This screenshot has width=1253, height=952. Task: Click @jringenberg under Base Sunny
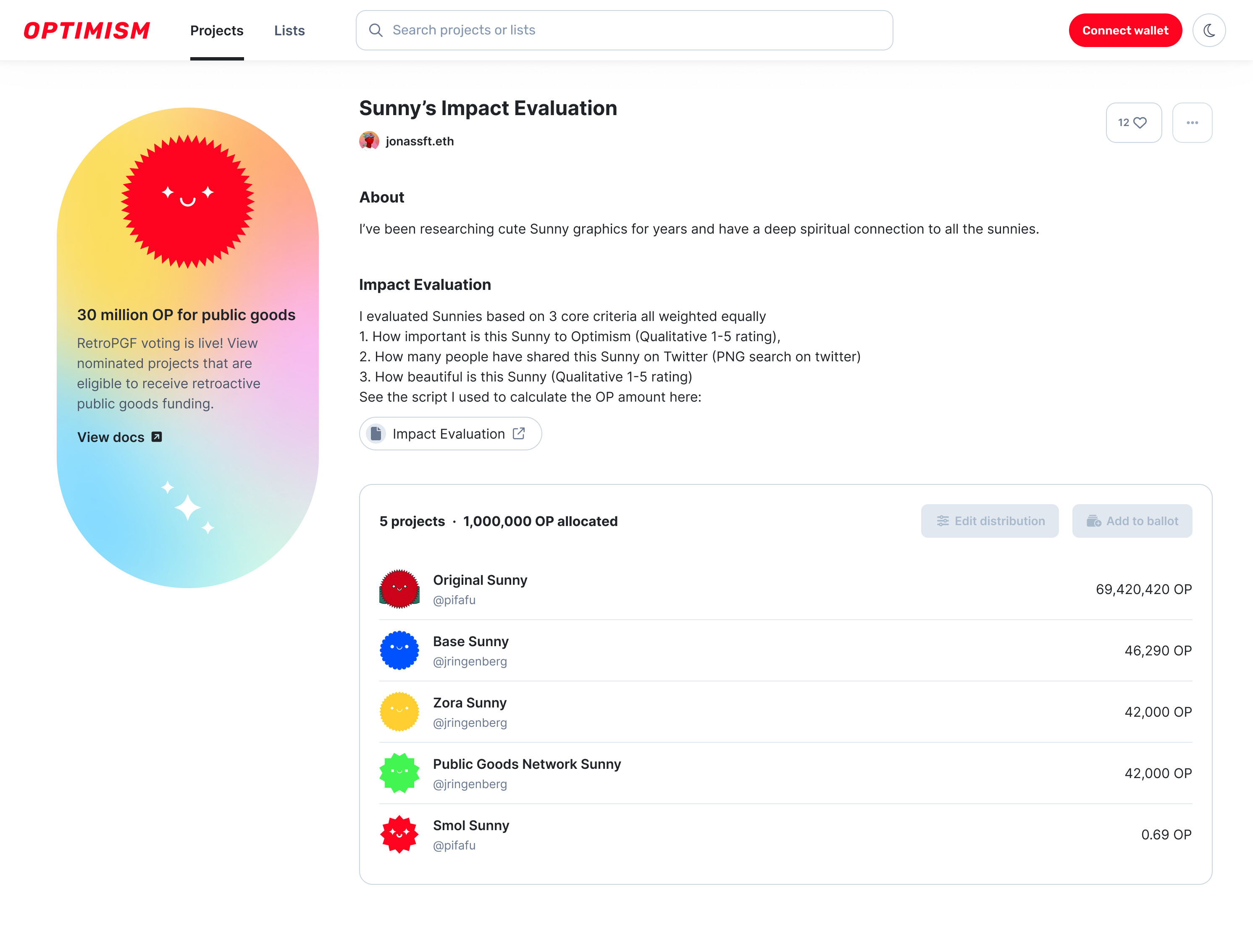click(470, 661)
